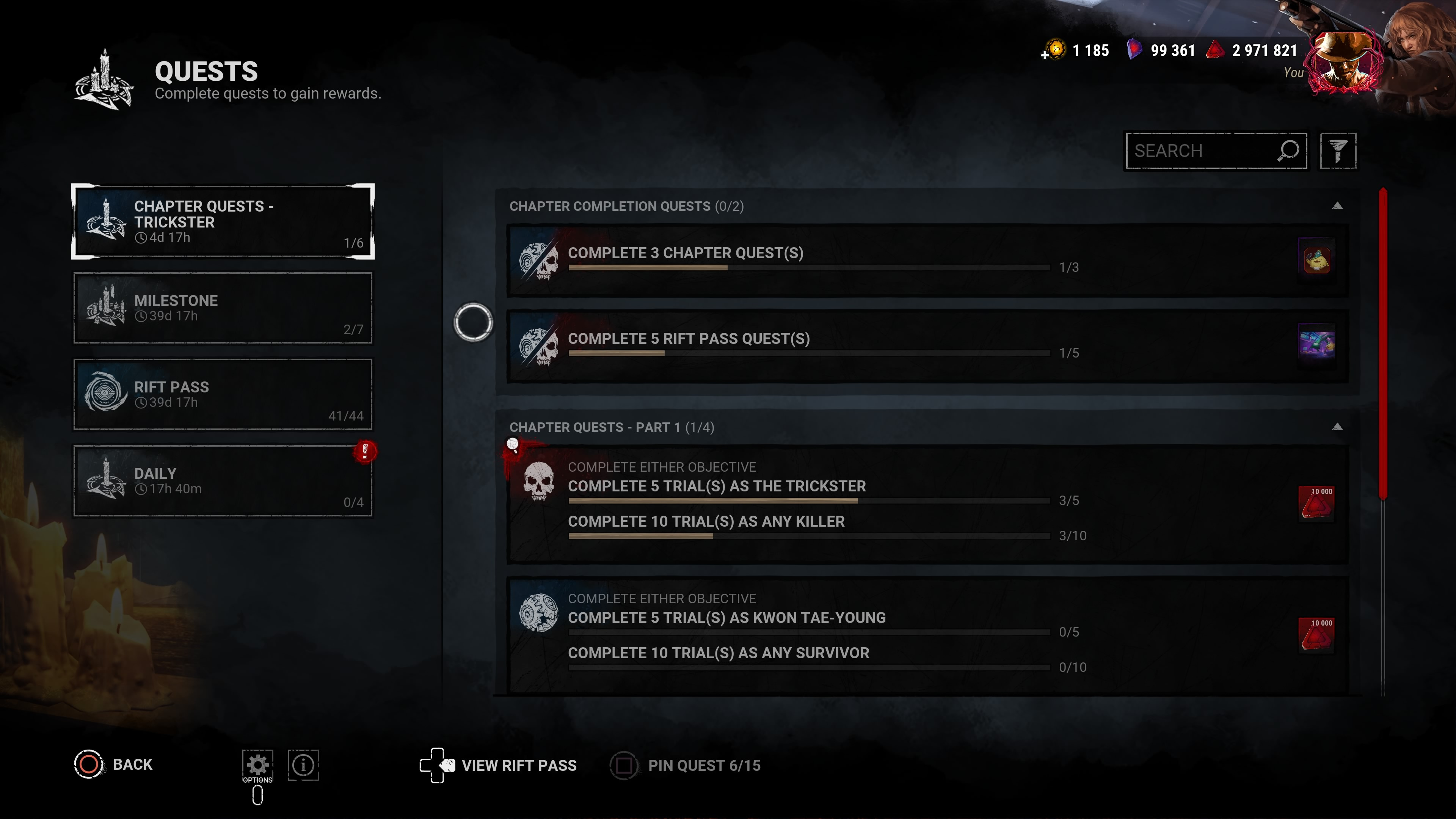Screen dimensions: 1456x819
Task: Open the player profile avatar
Action: [x=1345, y=62]
